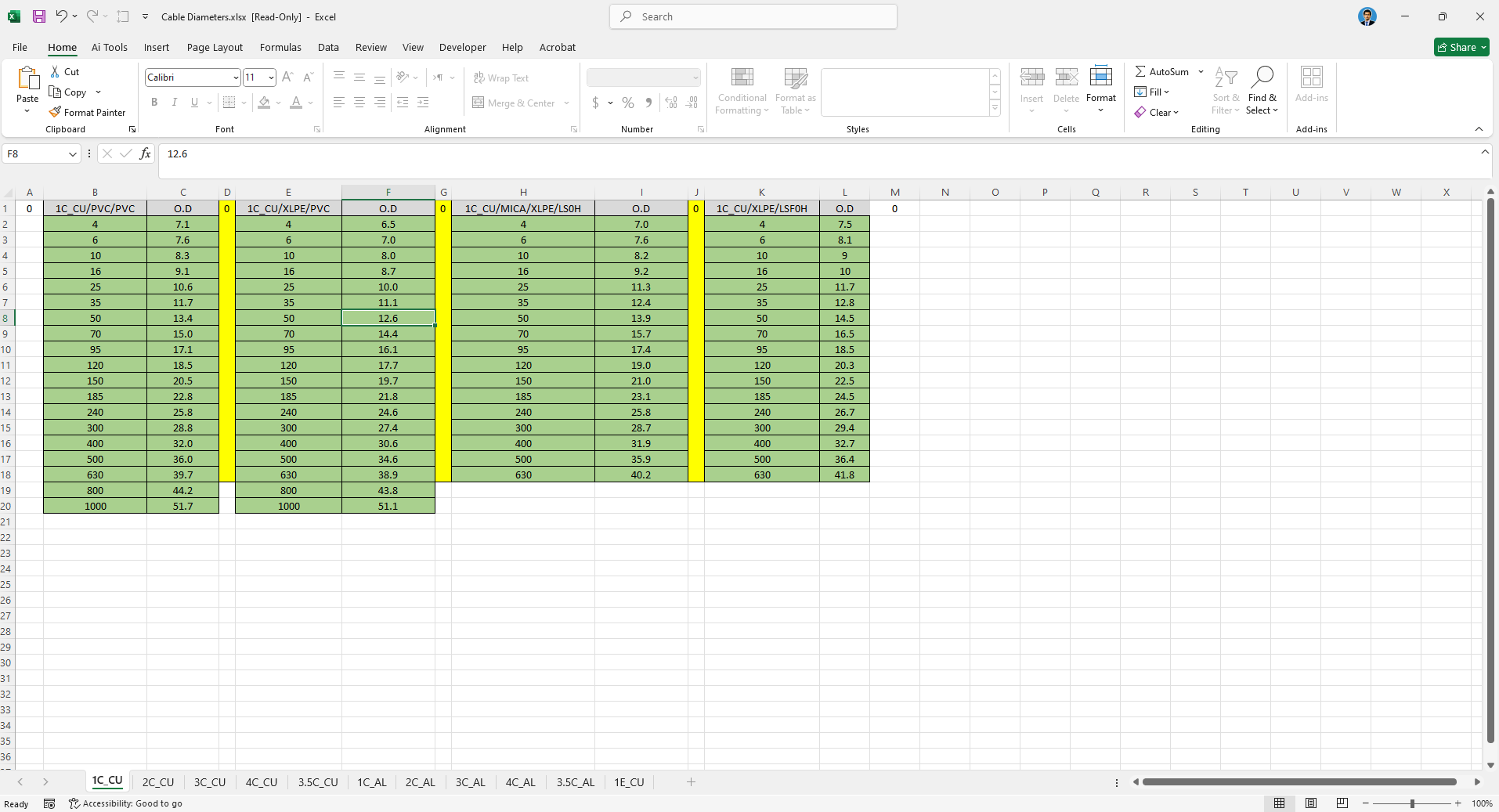
Task: Open the Developer ribbon tab
Action: pos(462,47)
